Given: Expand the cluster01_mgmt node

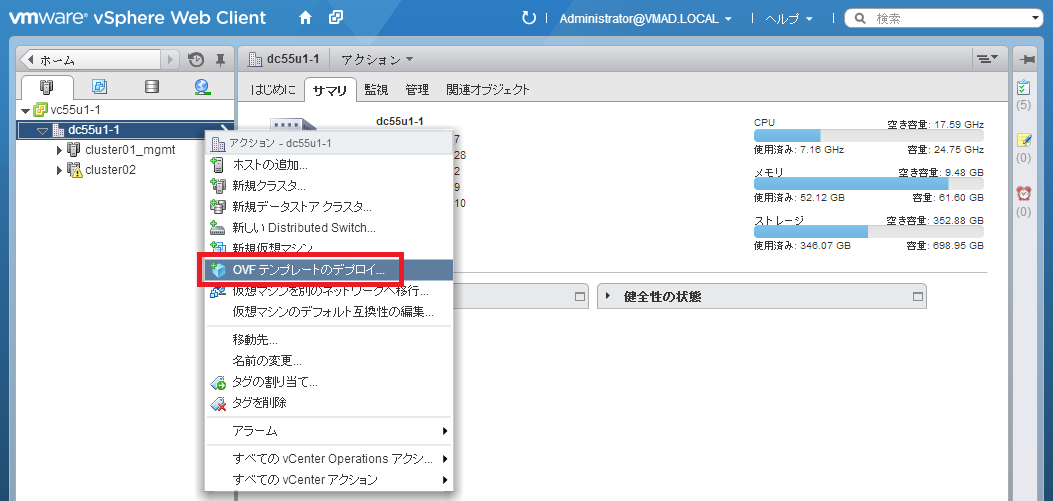Looking at the screenshot, I should (x=60, y=150).
